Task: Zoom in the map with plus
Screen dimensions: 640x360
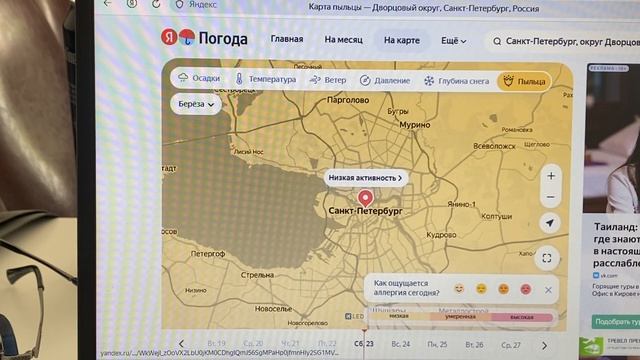Action: [x=551, y=176]
